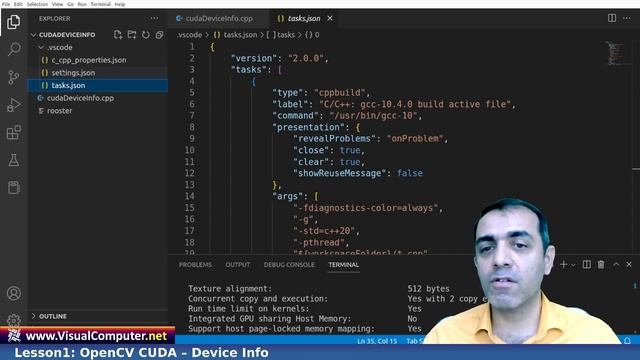Viewport: 640px width, 360px height.
Task: Open editor more actions ellipsis
Action: (x=627, y=18)
